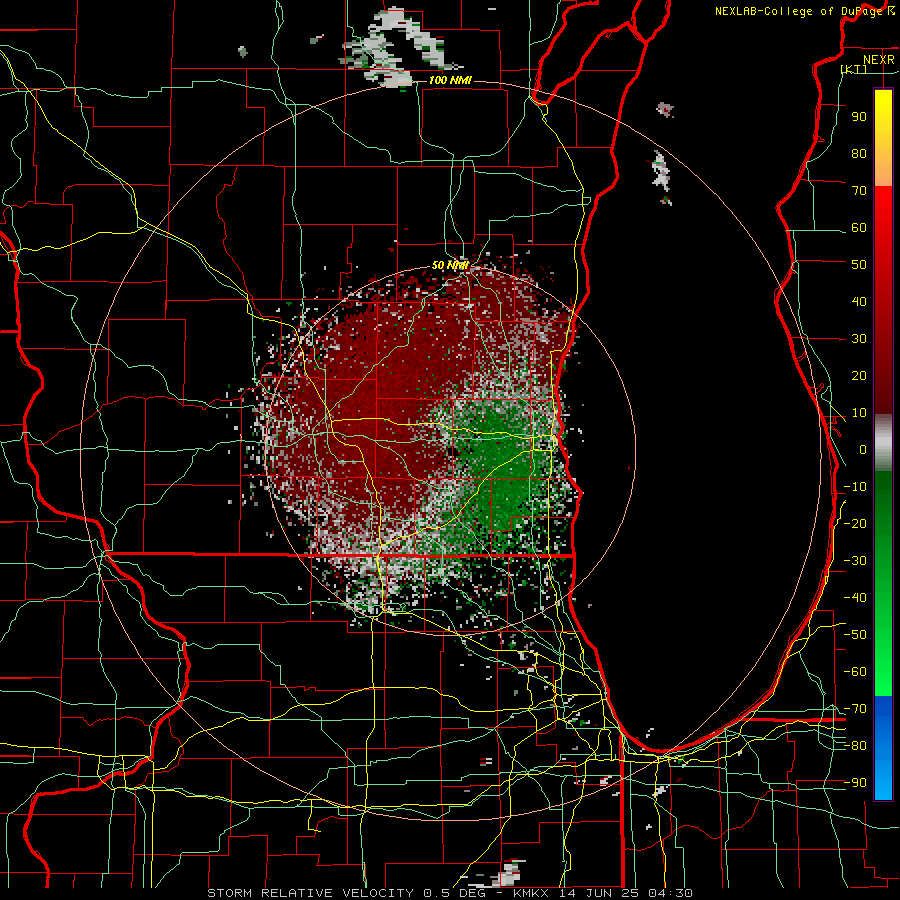
Task: Click the -10 scale value
Action: coord(855,487)
